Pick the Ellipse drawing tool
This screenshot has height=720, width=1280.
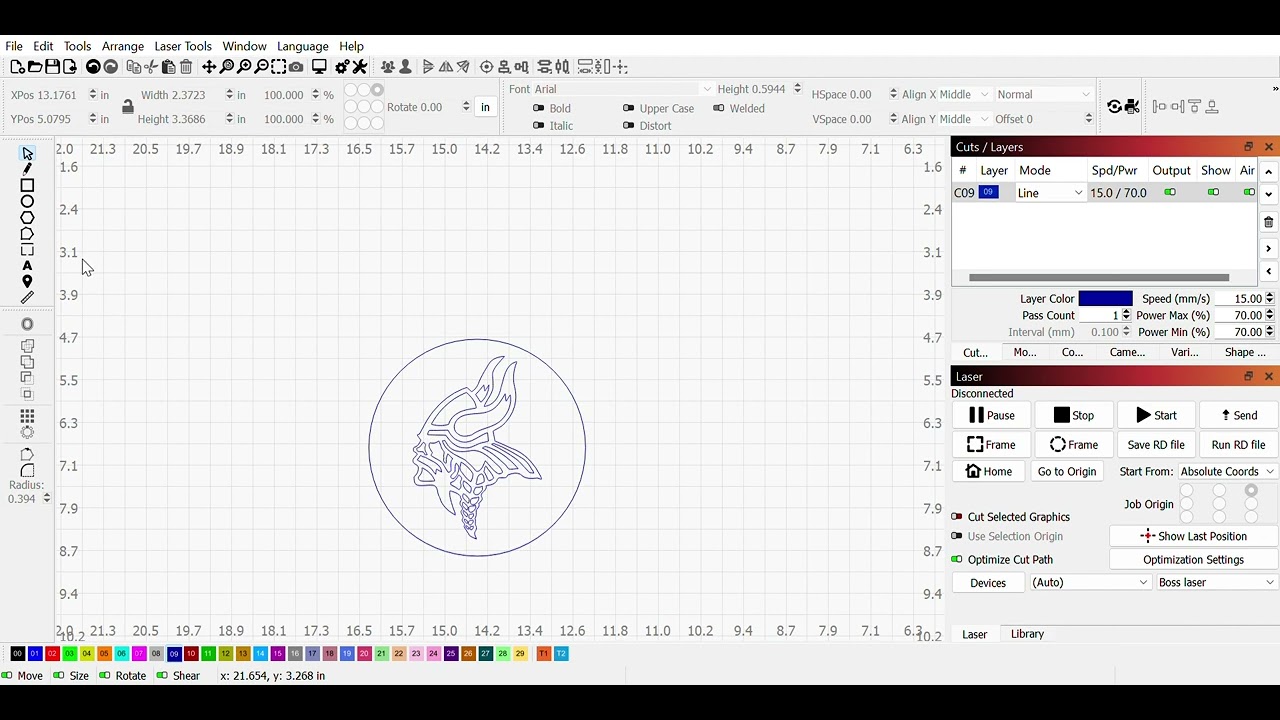pos(27,201)
